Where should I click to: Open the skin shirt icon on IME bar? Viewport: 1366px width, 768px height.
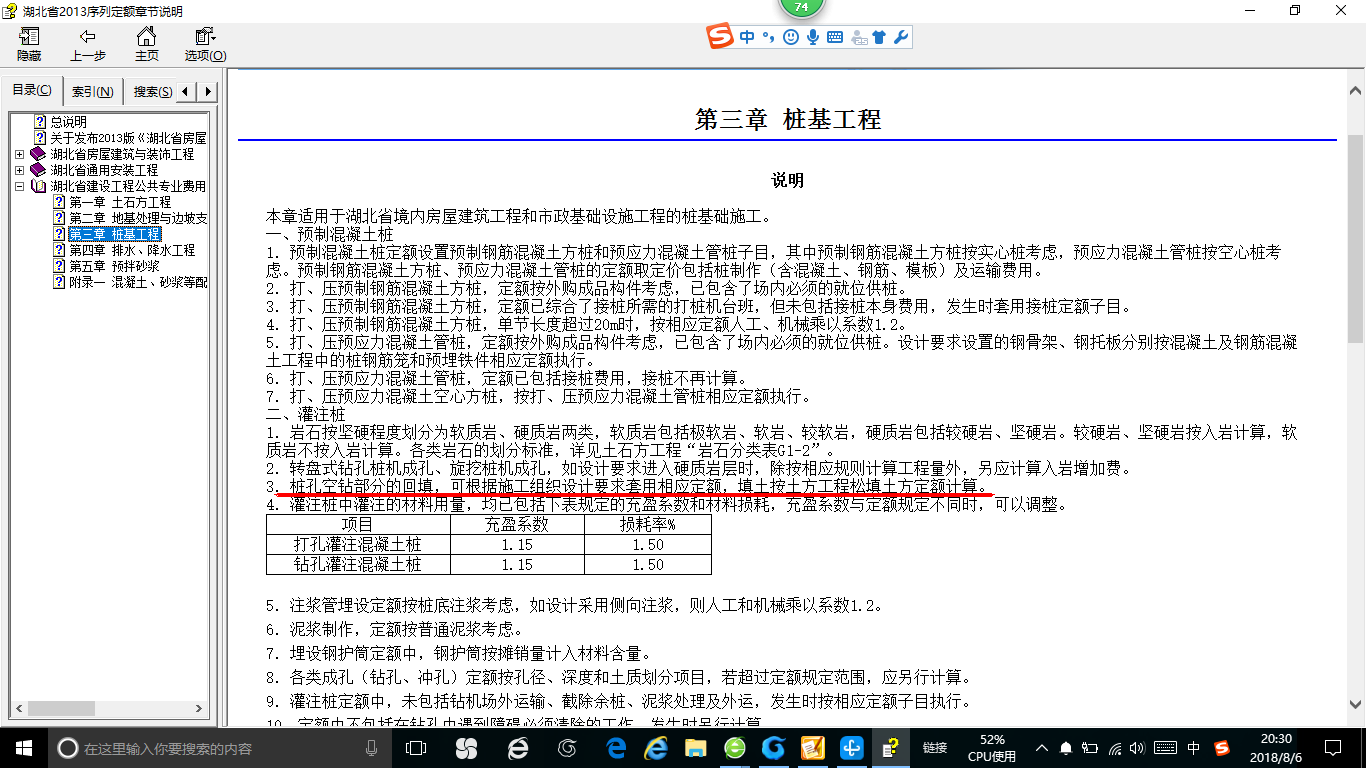click(879, 37)
